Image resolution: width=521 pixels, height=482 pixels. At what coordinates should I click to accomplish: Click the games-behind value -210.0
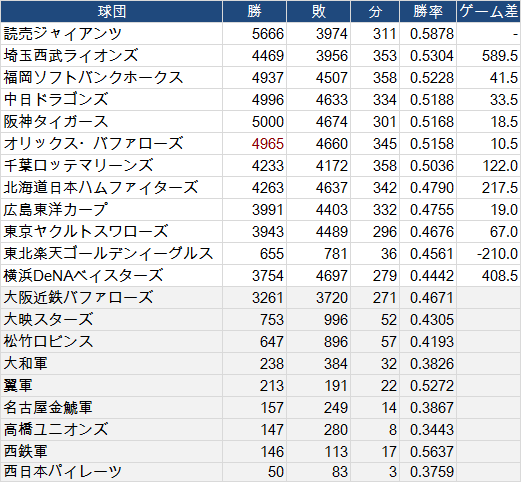pyautogui.click(x=497, y=254)
